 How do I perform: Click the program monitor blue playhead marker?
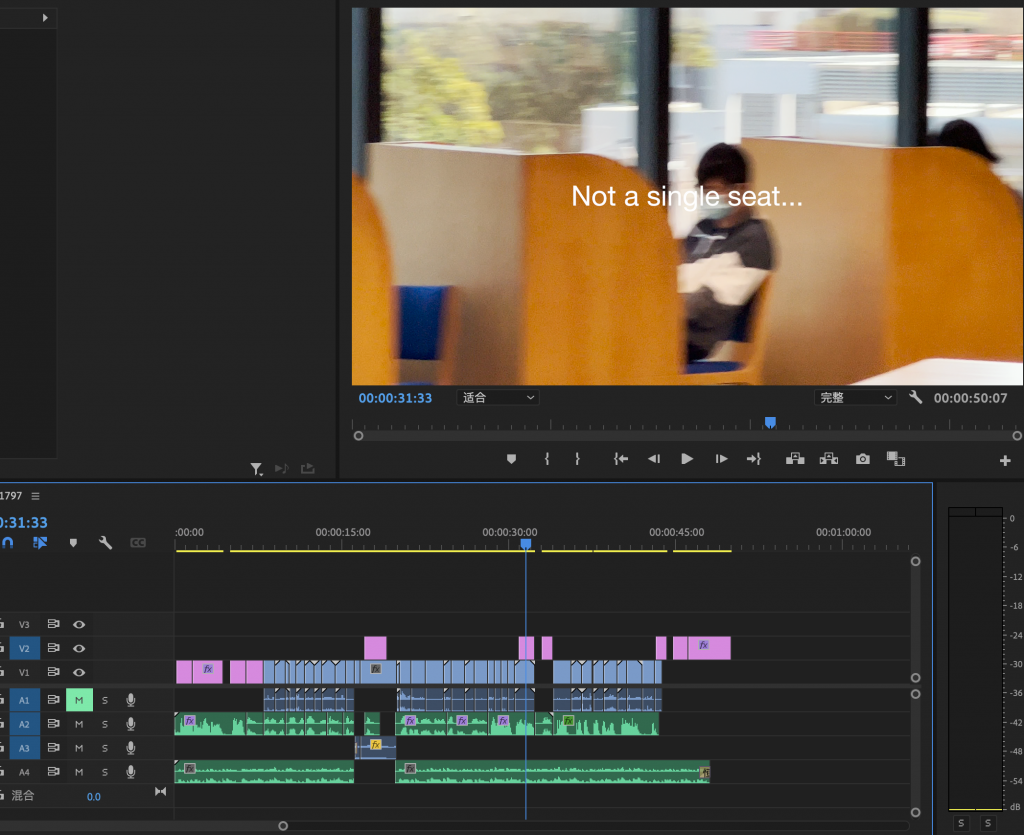click(x=770, y=423)
